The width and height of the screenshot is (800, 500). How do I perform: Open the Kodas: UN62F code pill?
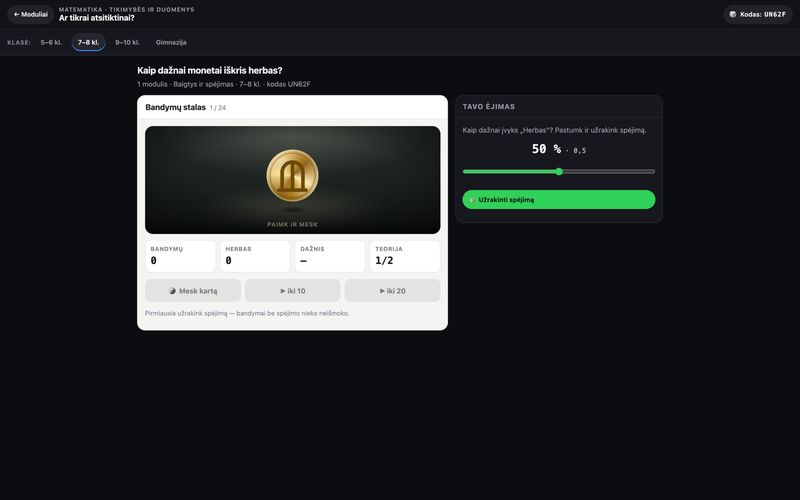coord(758,14)
